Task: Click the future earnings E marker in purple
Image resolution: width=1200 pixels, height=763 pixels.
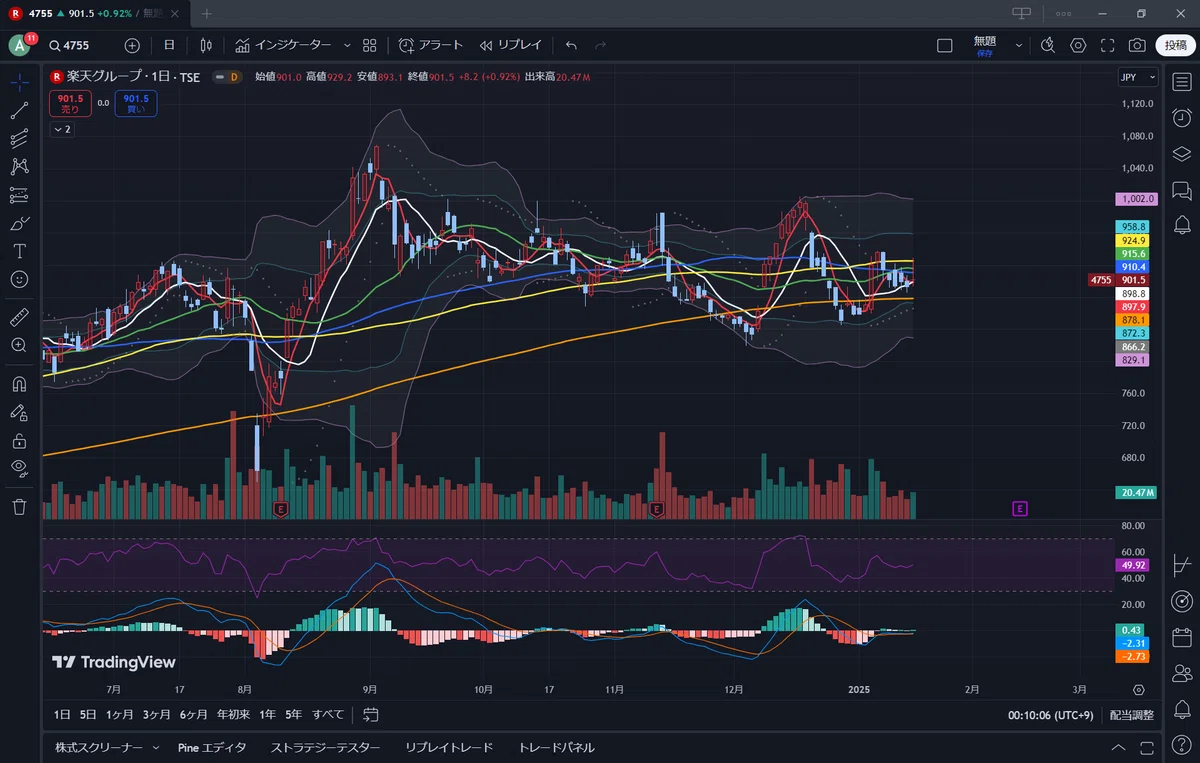Action: [1020, 509]
